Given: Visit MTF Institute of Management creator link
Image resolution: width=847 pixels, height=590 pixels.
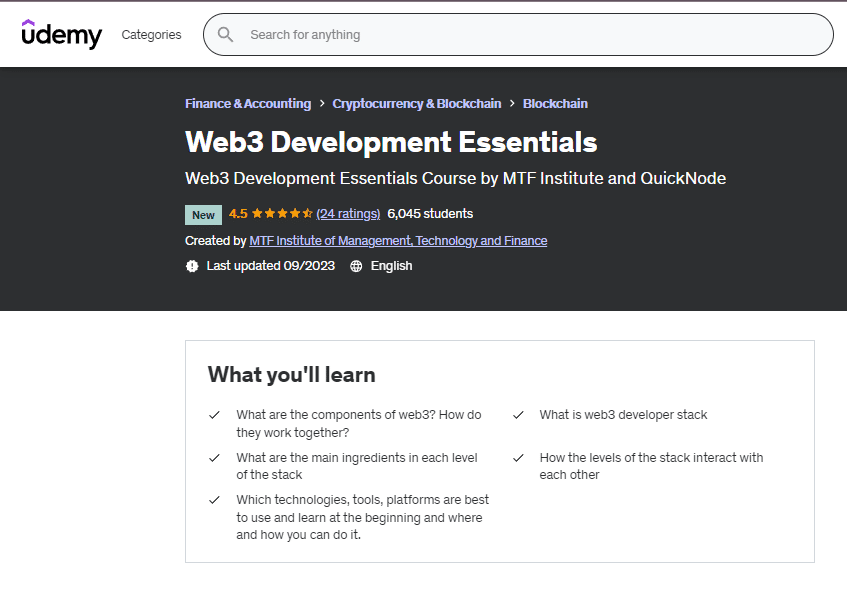Looking at the screenshot, I should click(x=398, y=241).
